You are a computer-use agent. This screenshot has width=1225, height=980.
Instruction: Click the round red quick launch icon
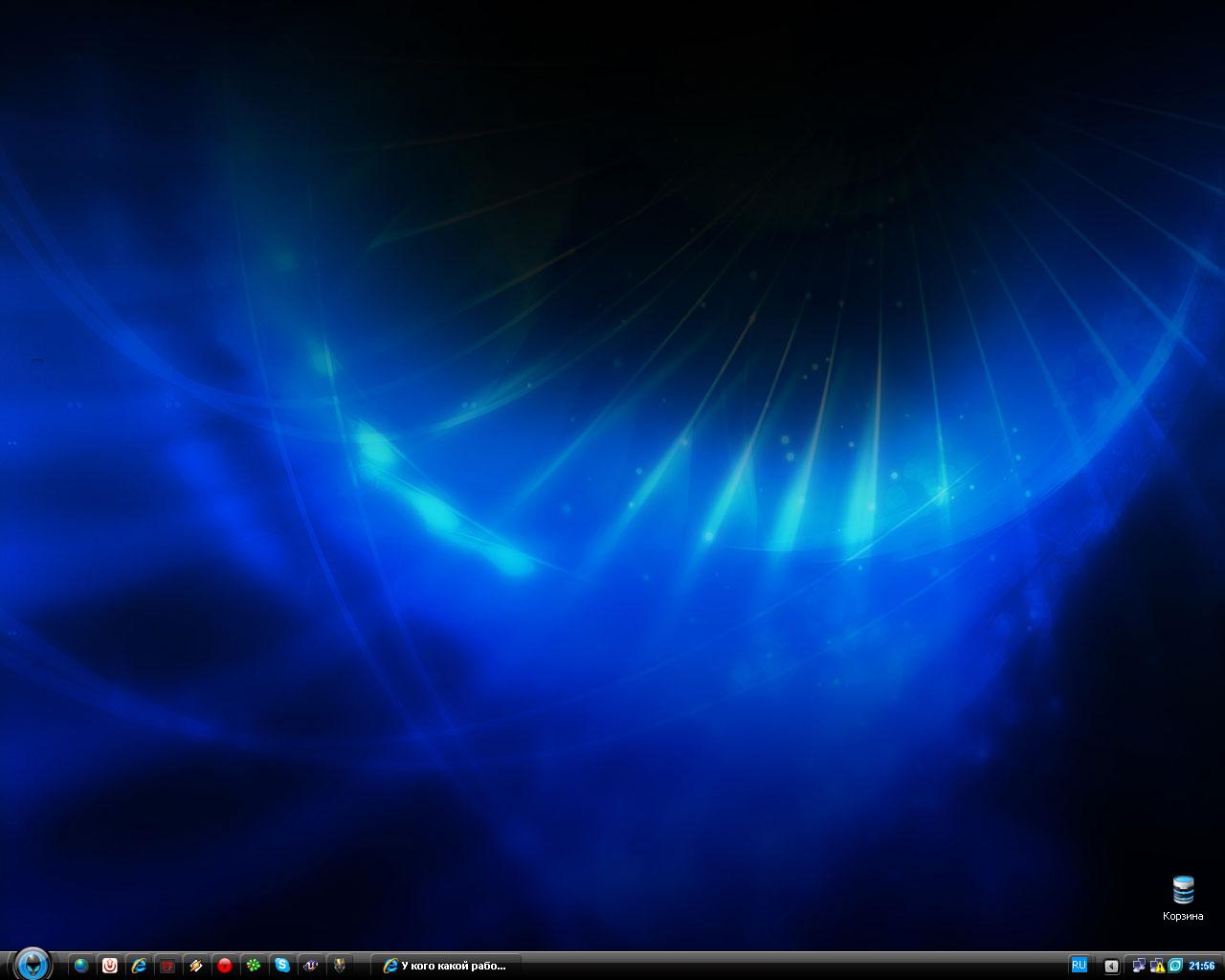[225, 966]
